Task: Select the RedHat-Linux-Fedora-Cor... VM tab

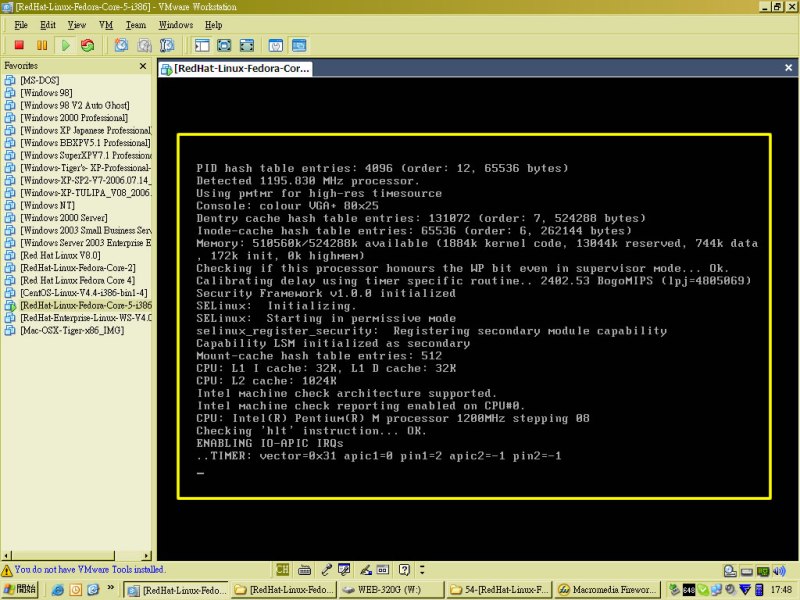Action: coord(235,68)
